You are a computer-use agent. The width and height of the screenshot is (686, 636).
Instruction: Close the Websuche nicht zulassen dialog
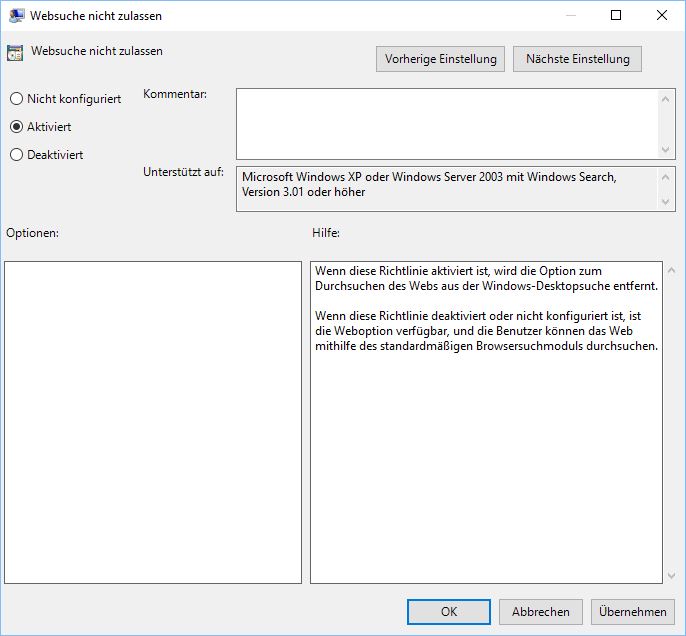[662, 15]
